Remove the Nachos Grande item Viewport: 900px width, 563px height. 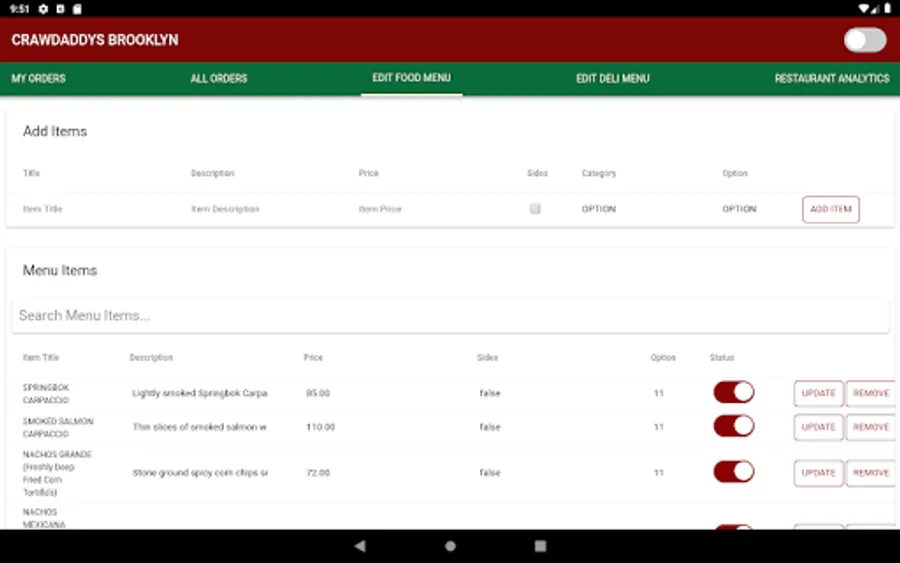[x=871, y=473]
